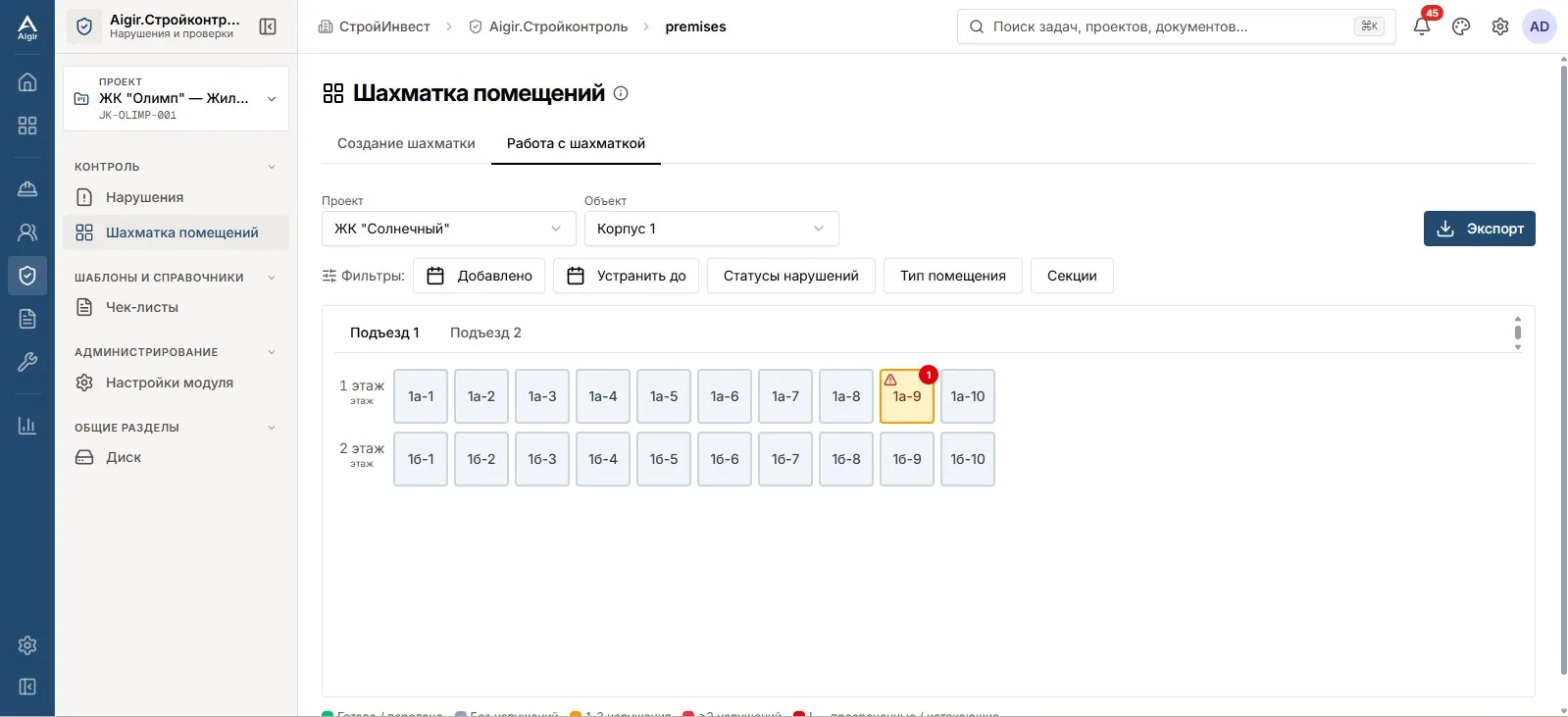Click the 2 этаж row label
This screenshot has height=717, width=1568.
tap(362, 454)
